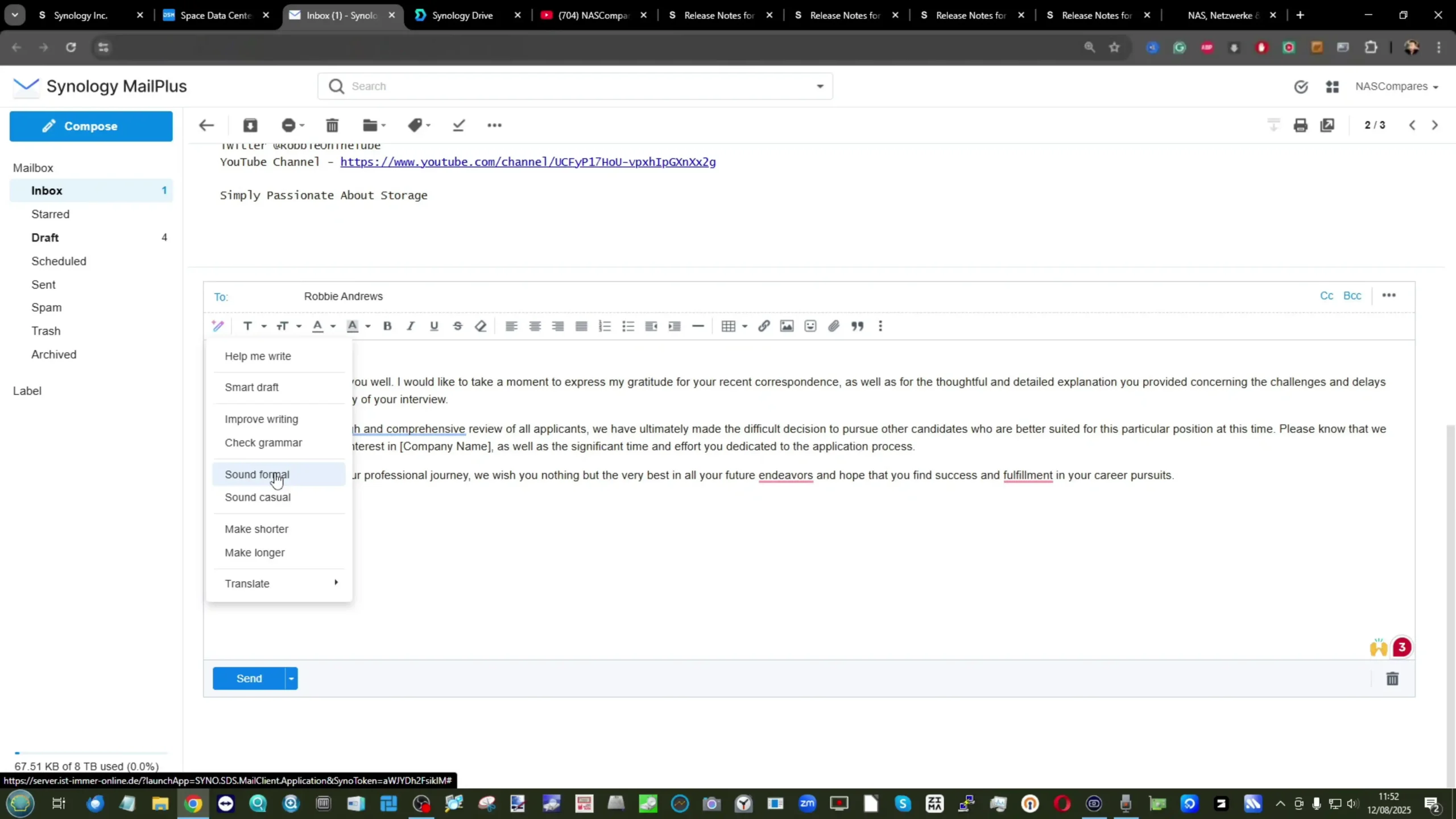The height and width of the screenshot is (819, 1456).
Task: Choose Make shorter option
Action: [x=279, y=529]
